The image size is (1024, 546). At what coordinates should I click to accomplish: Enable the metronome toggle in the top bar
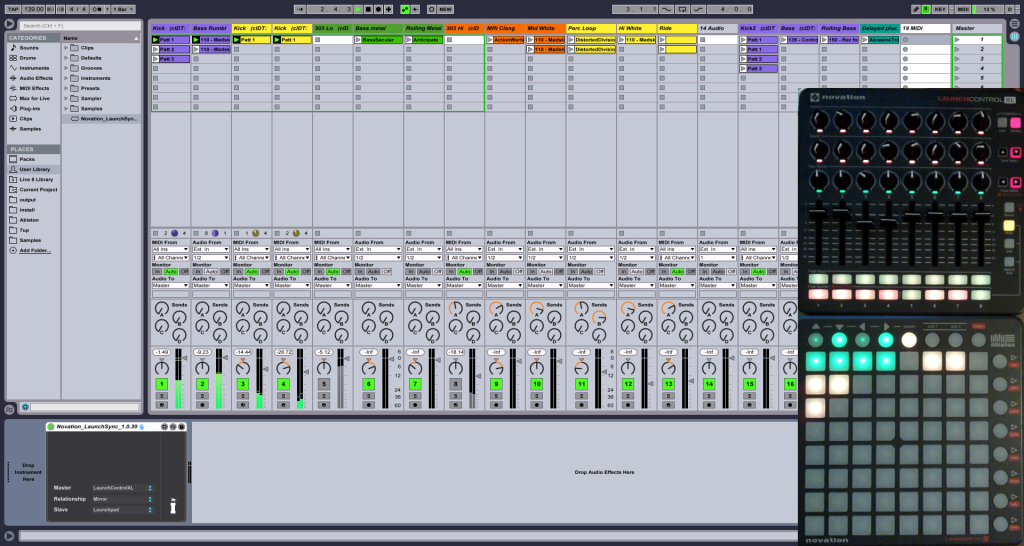click(94, 8)
